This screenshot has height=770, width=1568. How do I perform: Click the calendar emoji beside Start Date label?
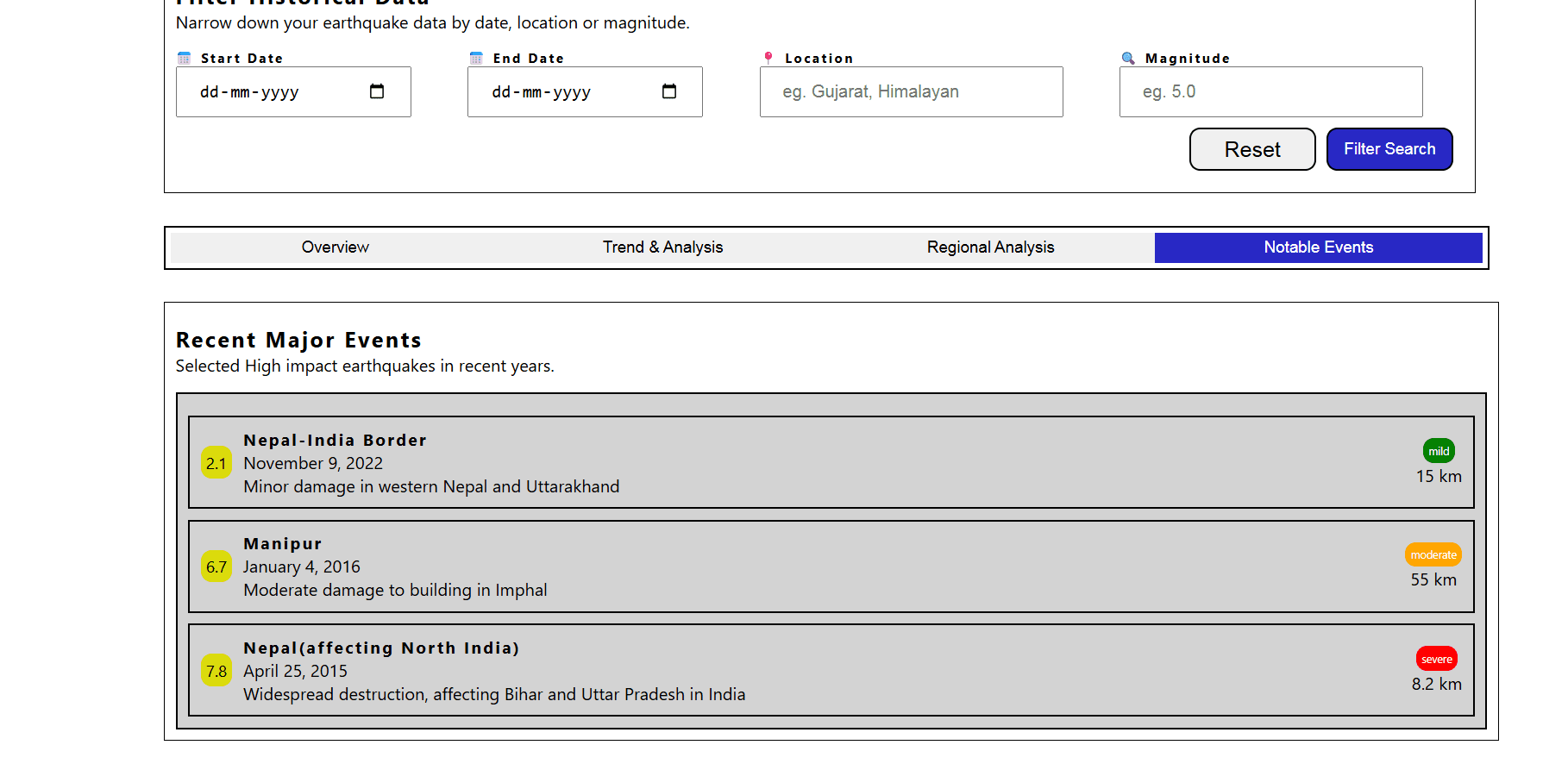184,59
